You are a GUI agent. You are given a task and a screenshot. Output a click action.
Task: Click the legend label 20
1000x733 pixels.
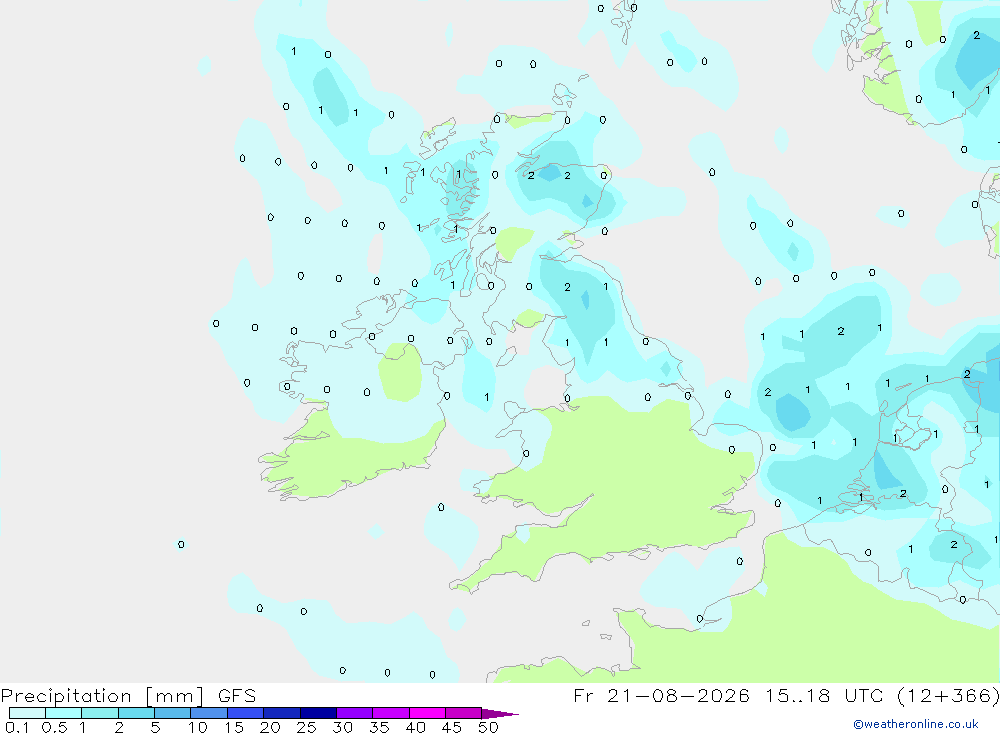click(x=270, y=727)
